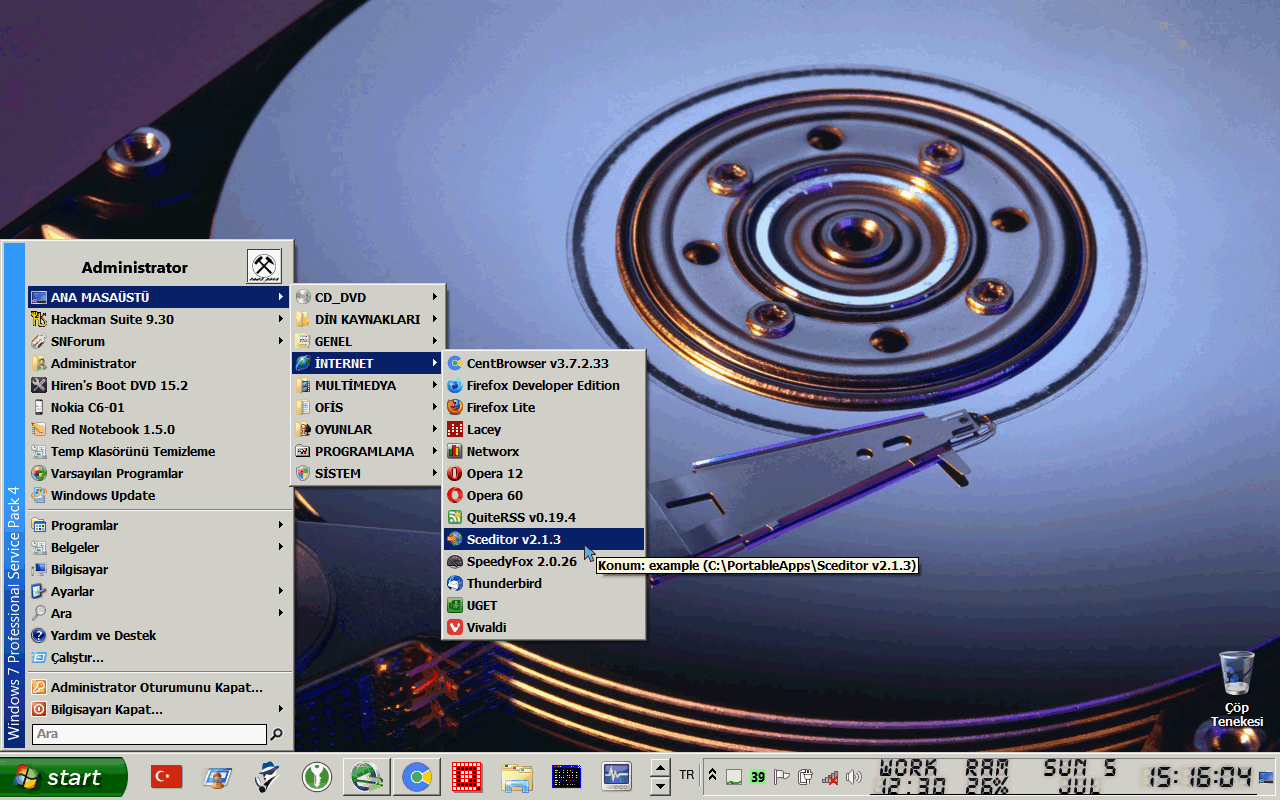Run the highlighted Sceditor v2.1.3 entry

pyautogui.click(x=544, y=539)
